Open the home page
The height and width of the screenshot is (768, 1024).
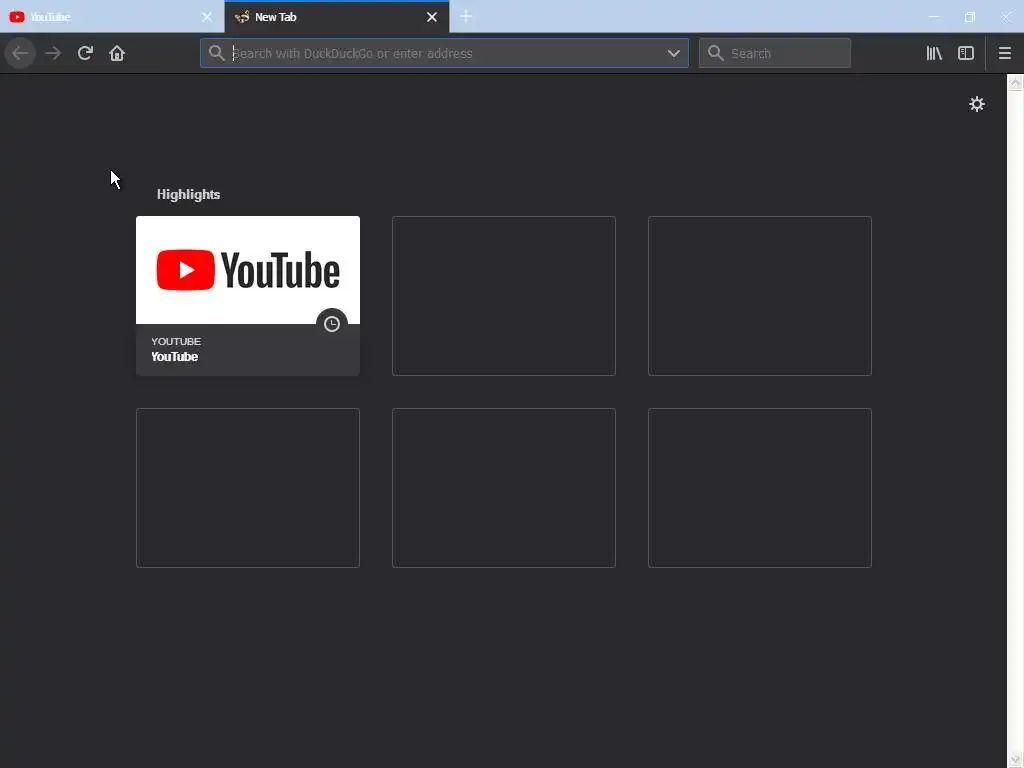(117, 53)
